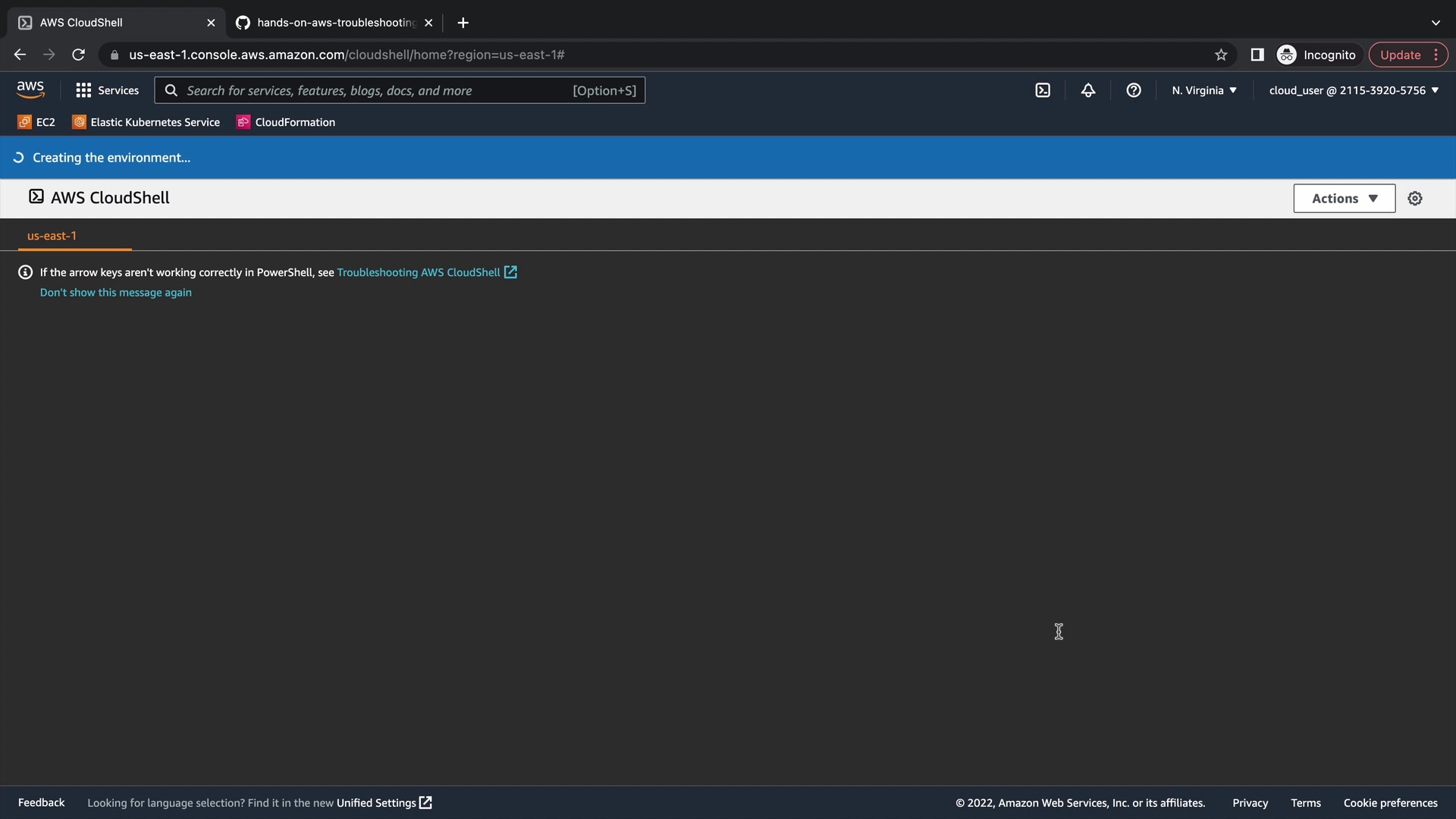Reload the browser page
The width and height of the screenshot is (1456, 819).
78,55
